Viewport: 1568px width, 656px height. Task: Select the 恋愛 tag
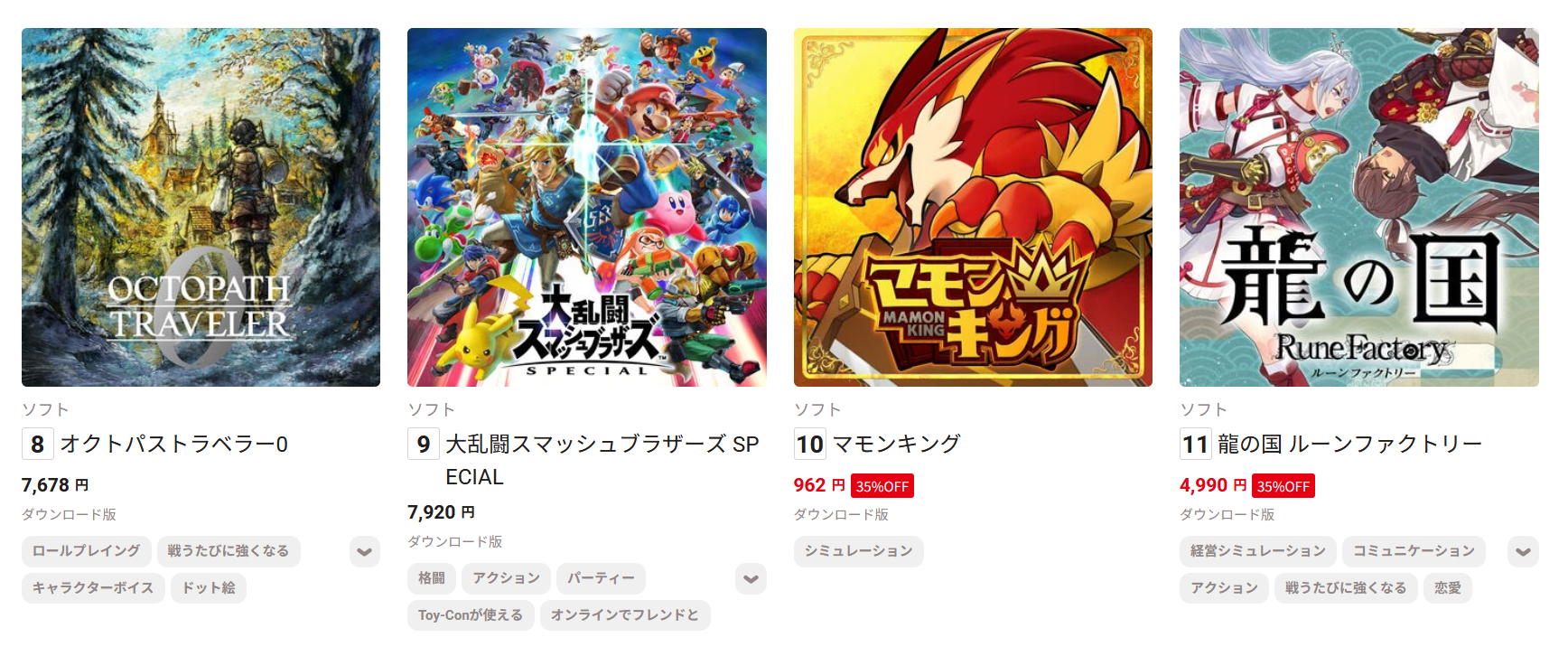pyautogui.click(x=1448, y=588)
